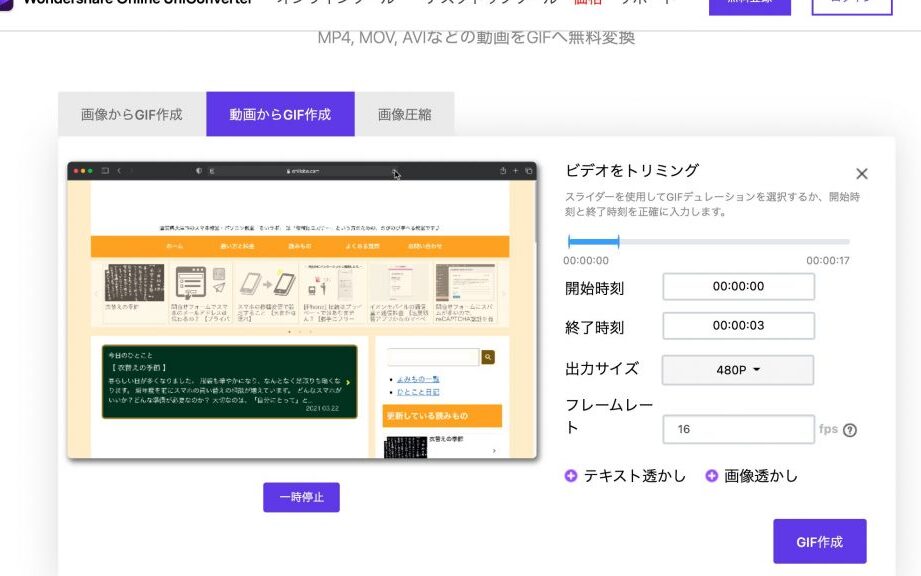
Task: Add a text watermark with テキスト透かし
Action: coord(626,476)
